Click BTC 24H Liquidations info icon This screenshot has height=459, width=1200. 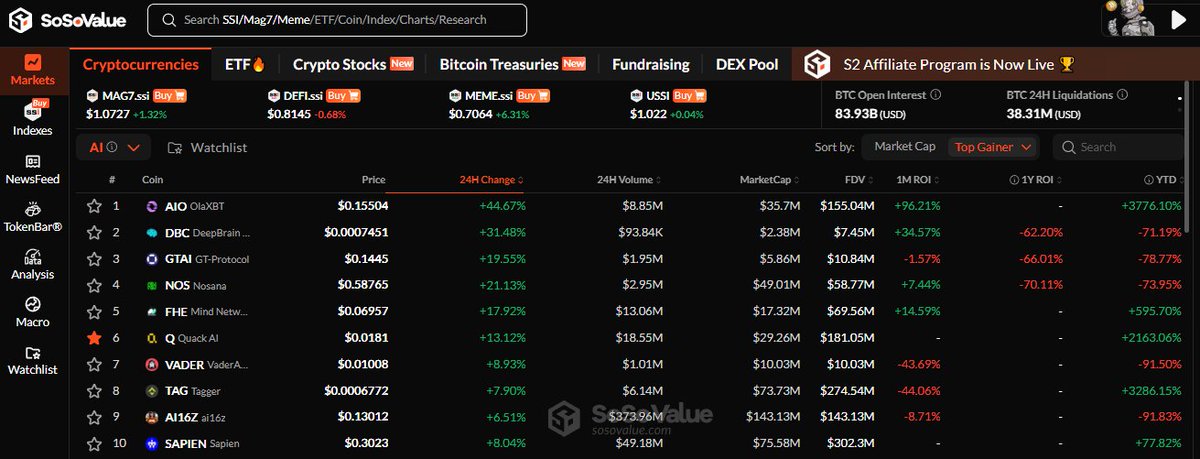click(1123, 95)
